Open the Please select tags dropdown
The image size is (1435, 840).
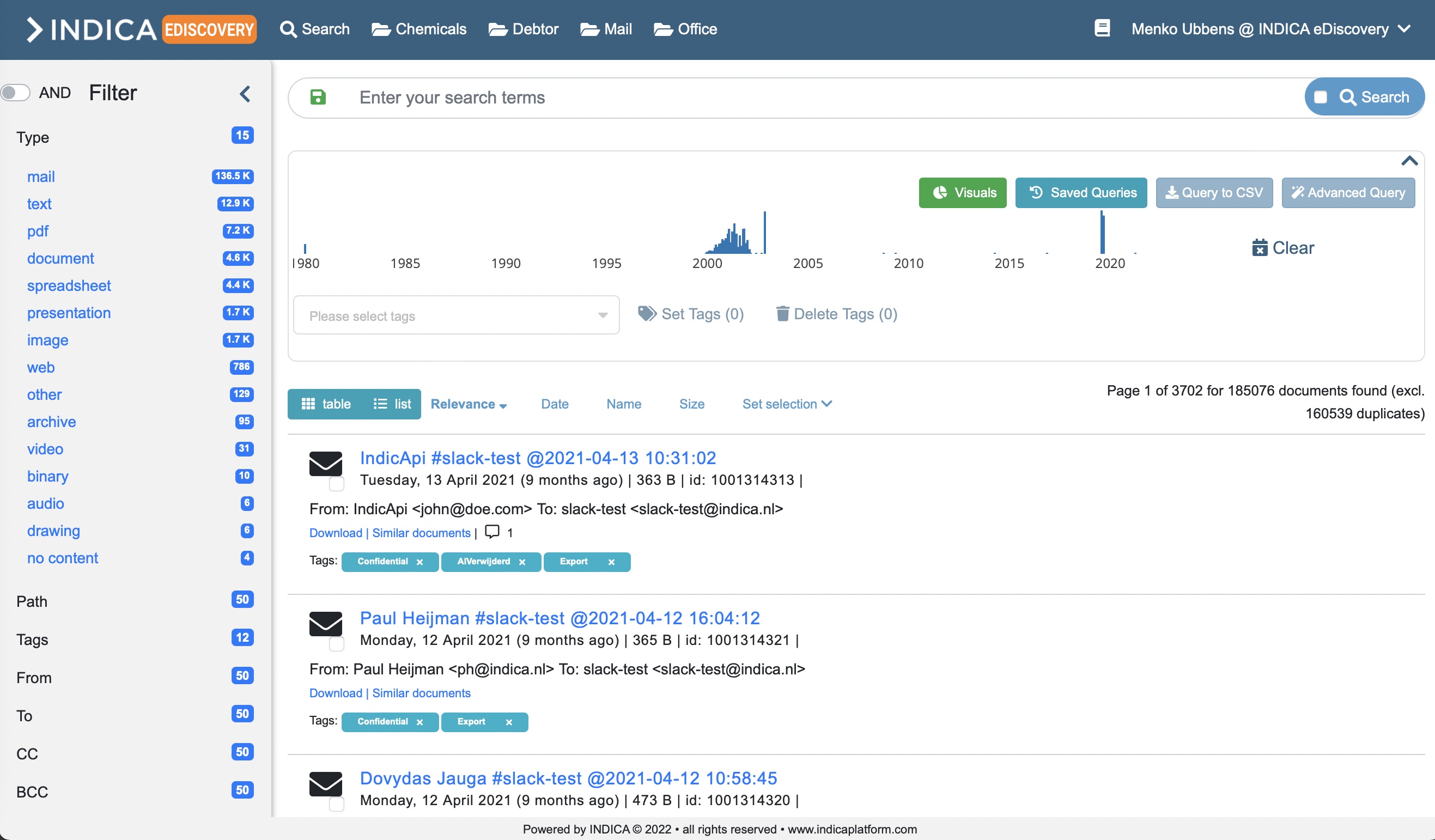(455, 315)
